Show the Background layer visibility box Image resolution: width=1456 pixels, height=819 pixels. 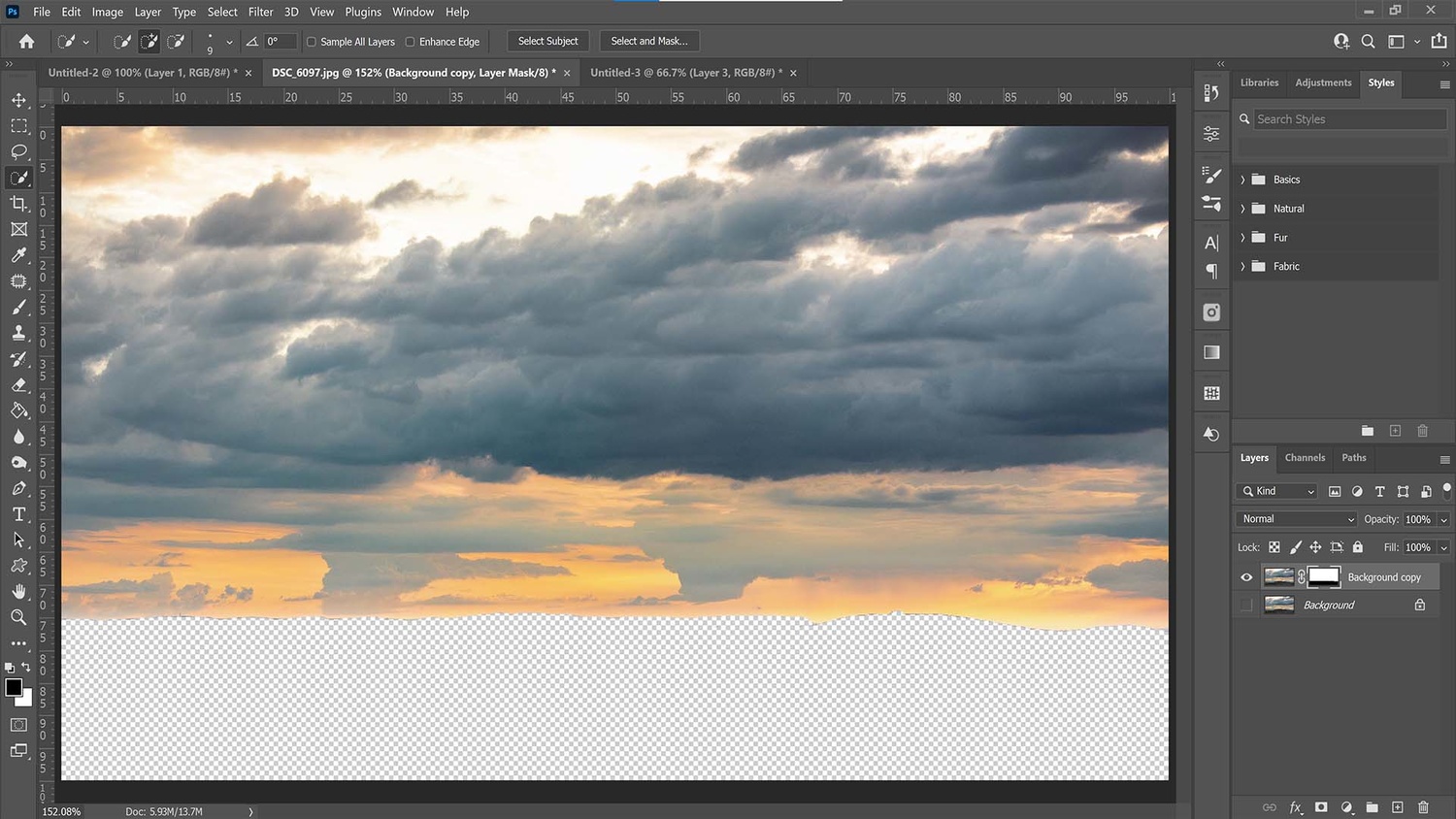click(1246, 606)
